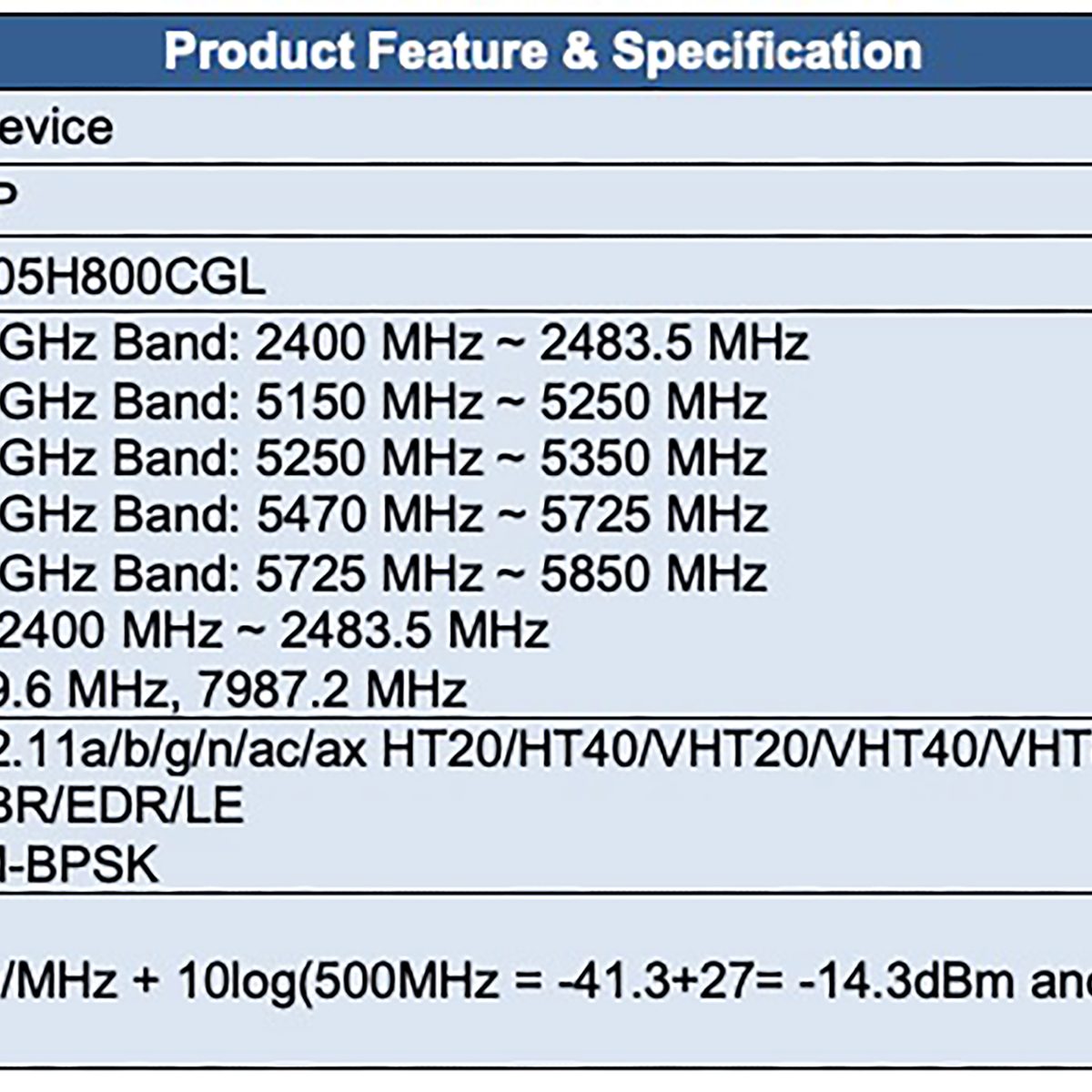Select the BR/EDR/LE Bluetooth text
The height and width of the screenshot is (1092, 1092).
pos(122,806)
